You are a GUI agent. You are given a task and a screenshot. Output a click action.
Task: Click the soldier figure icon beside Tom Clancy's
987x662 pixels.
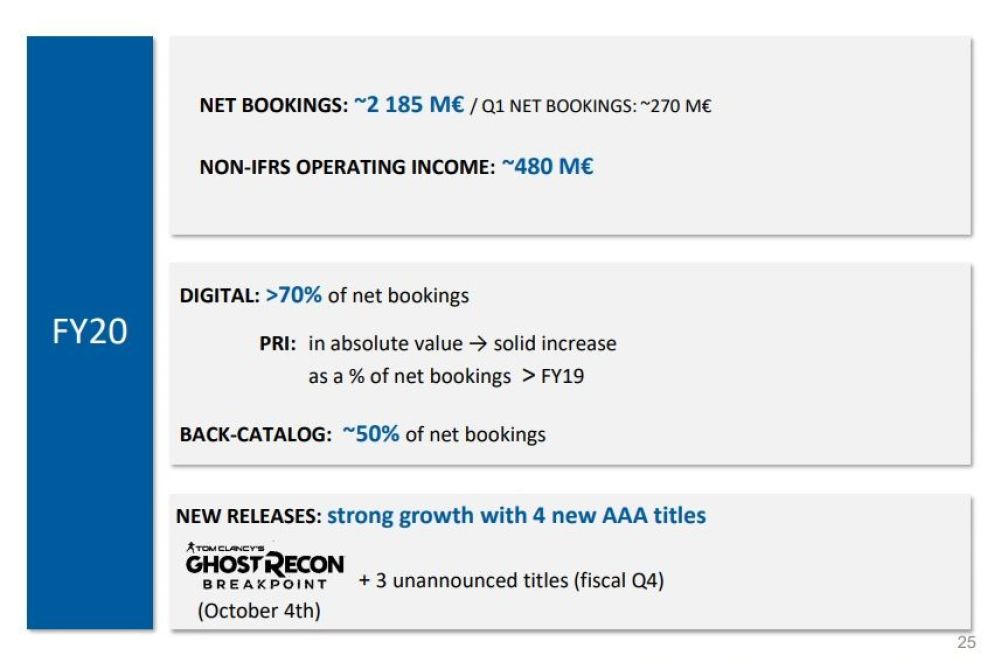point(193,547)
